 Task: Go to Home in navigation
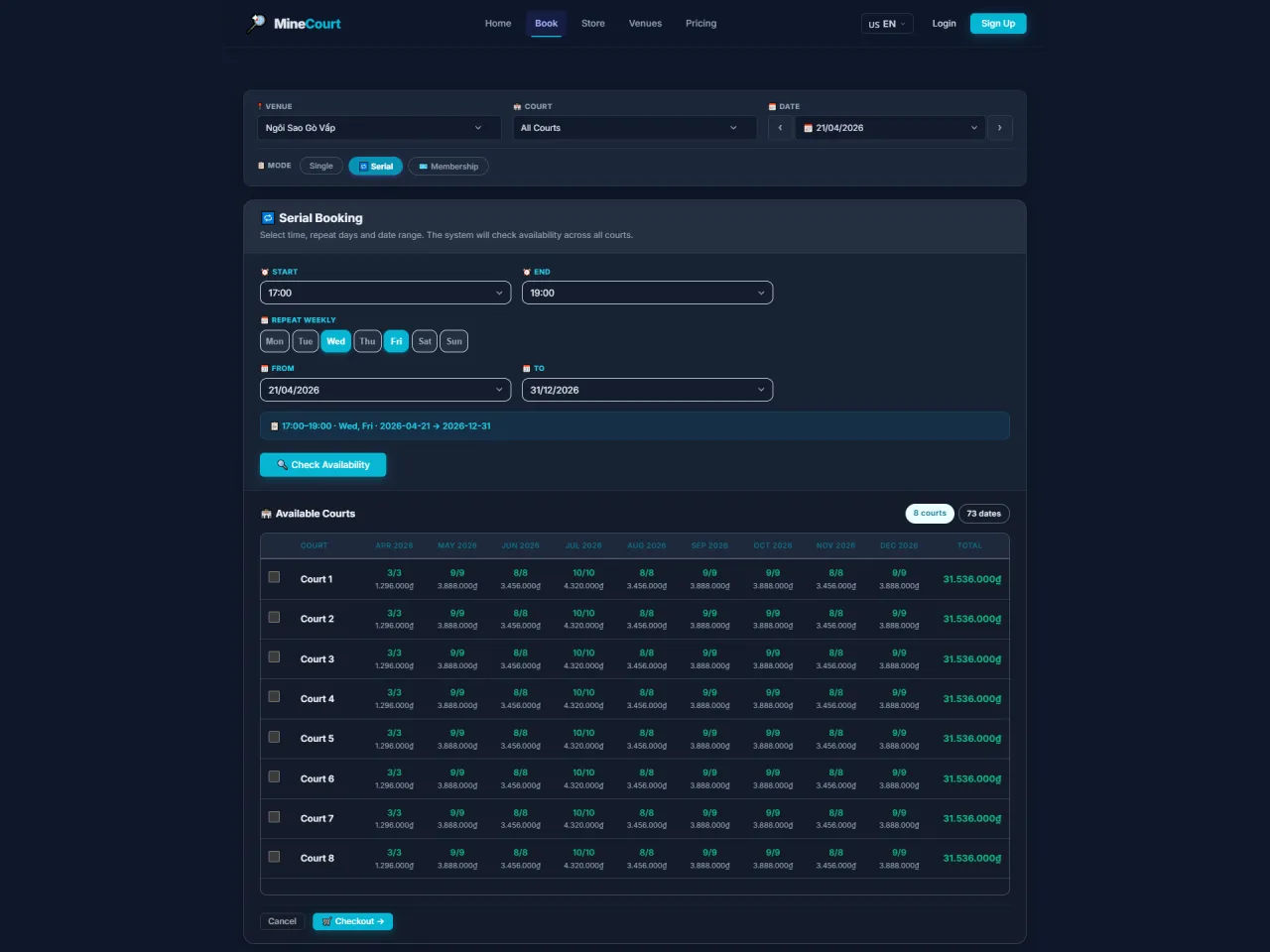click(x=498, y=24)
